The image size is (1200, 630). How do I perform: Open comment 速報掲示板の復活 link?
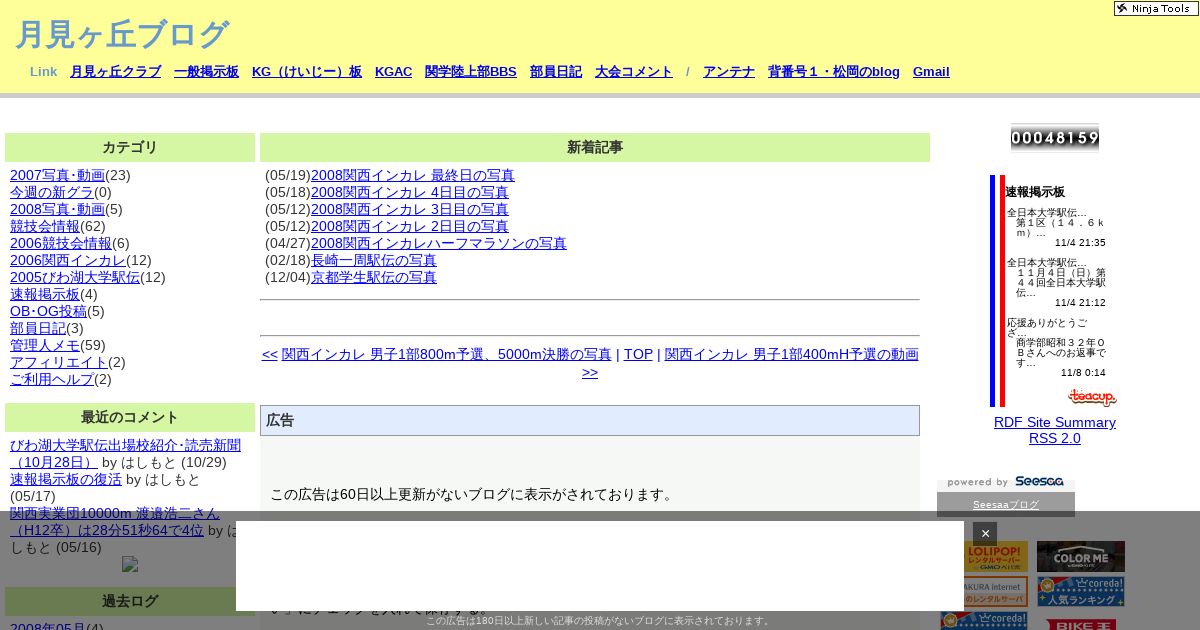click(x=66, y=479)
